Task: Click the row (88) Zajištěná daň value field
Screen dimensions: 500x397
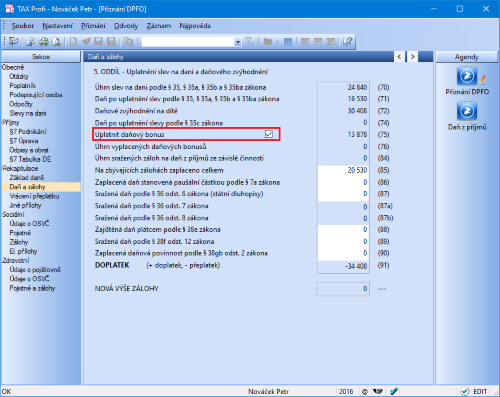Action: point(343,230)
